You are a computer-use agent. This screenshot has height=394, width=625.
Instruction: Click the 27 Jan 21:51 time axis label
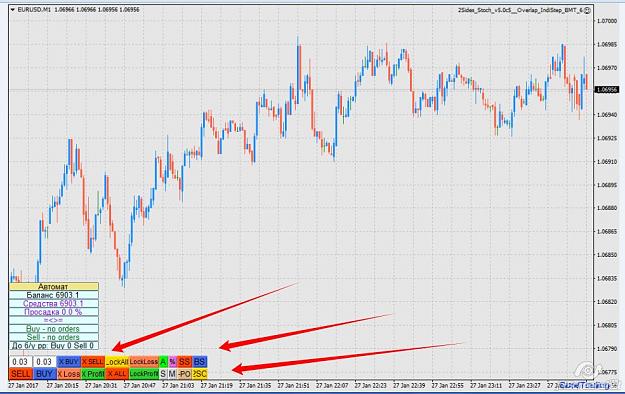click(293, 386)
